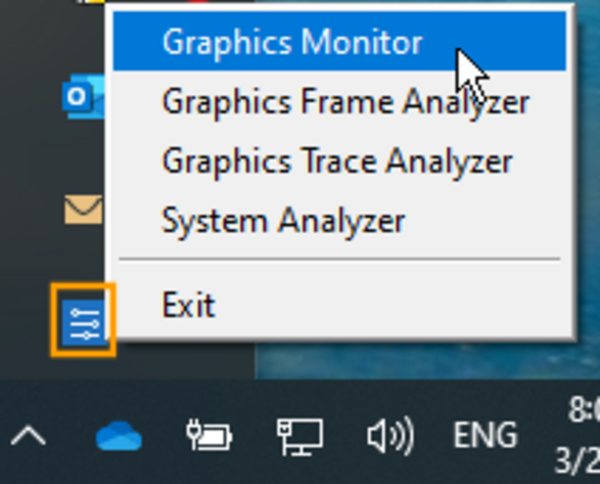The image size is (600, 484).
Task: Choose Exit in the tray menu
Action: (x=188, y=304)
